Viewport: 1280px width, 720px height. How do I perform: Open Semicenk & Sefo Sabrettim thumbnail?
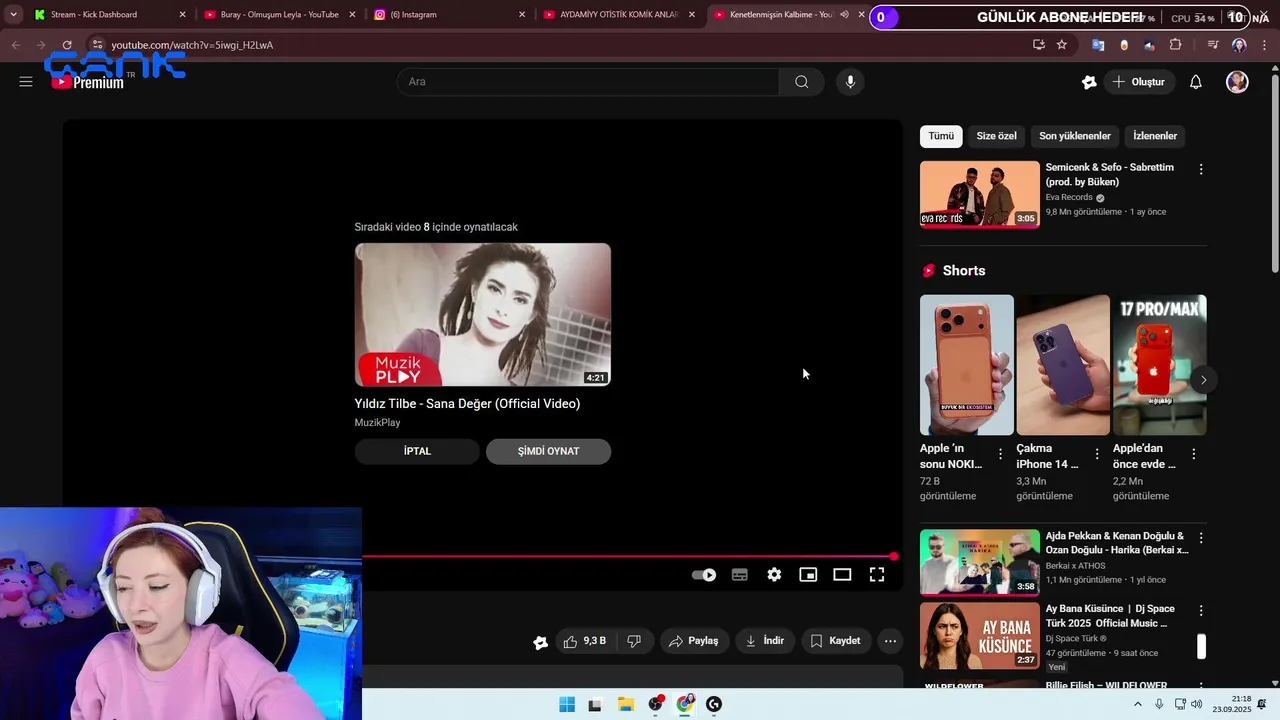[980, 194]
